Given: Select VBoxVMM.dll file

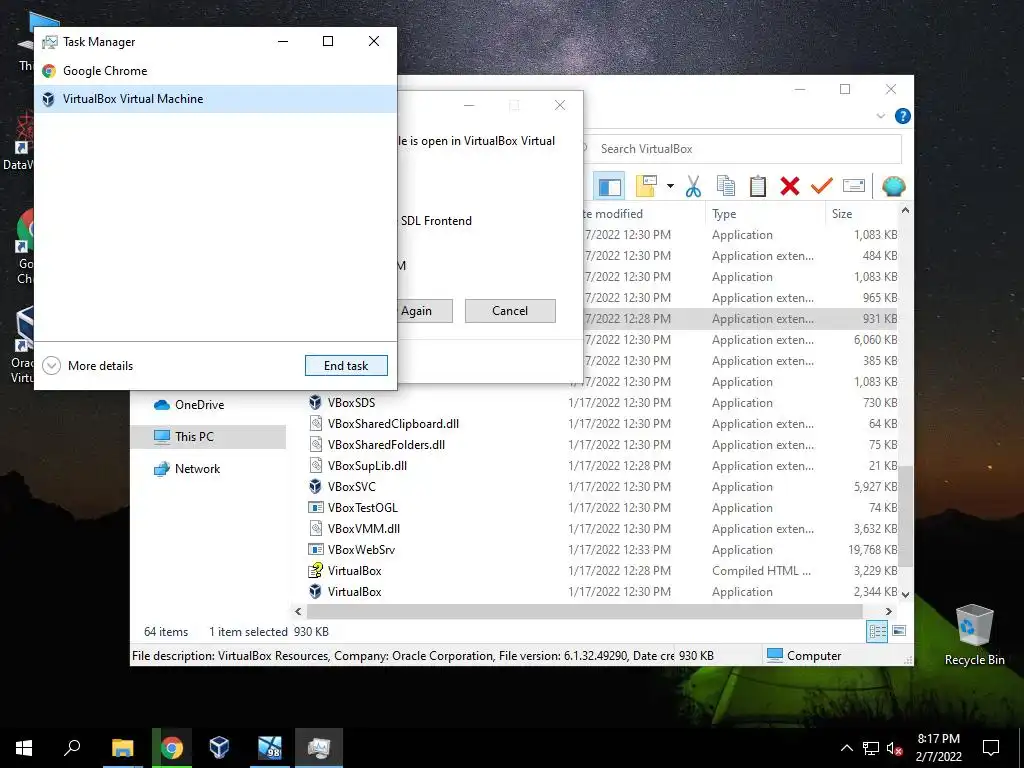Looking at the screenshot, I should 364,528.
